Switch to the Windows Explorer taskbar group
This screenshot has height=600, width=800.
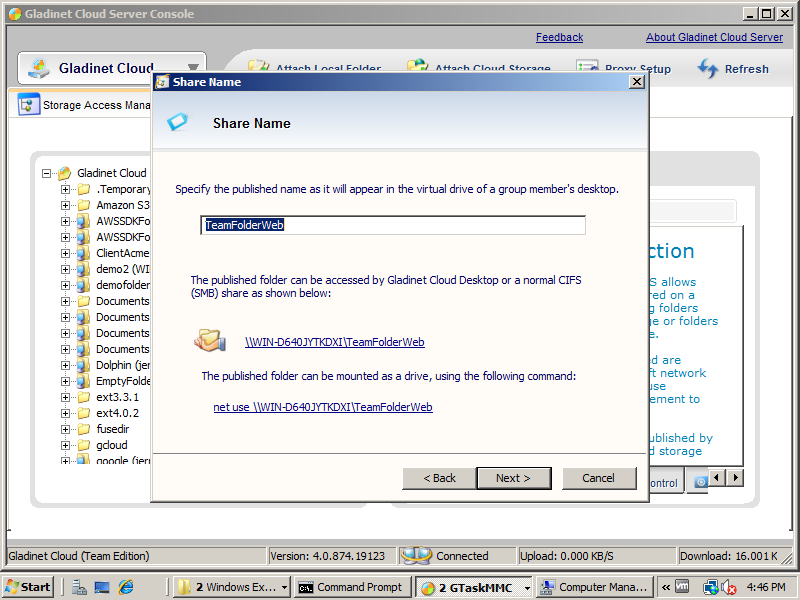click(232, 587)
